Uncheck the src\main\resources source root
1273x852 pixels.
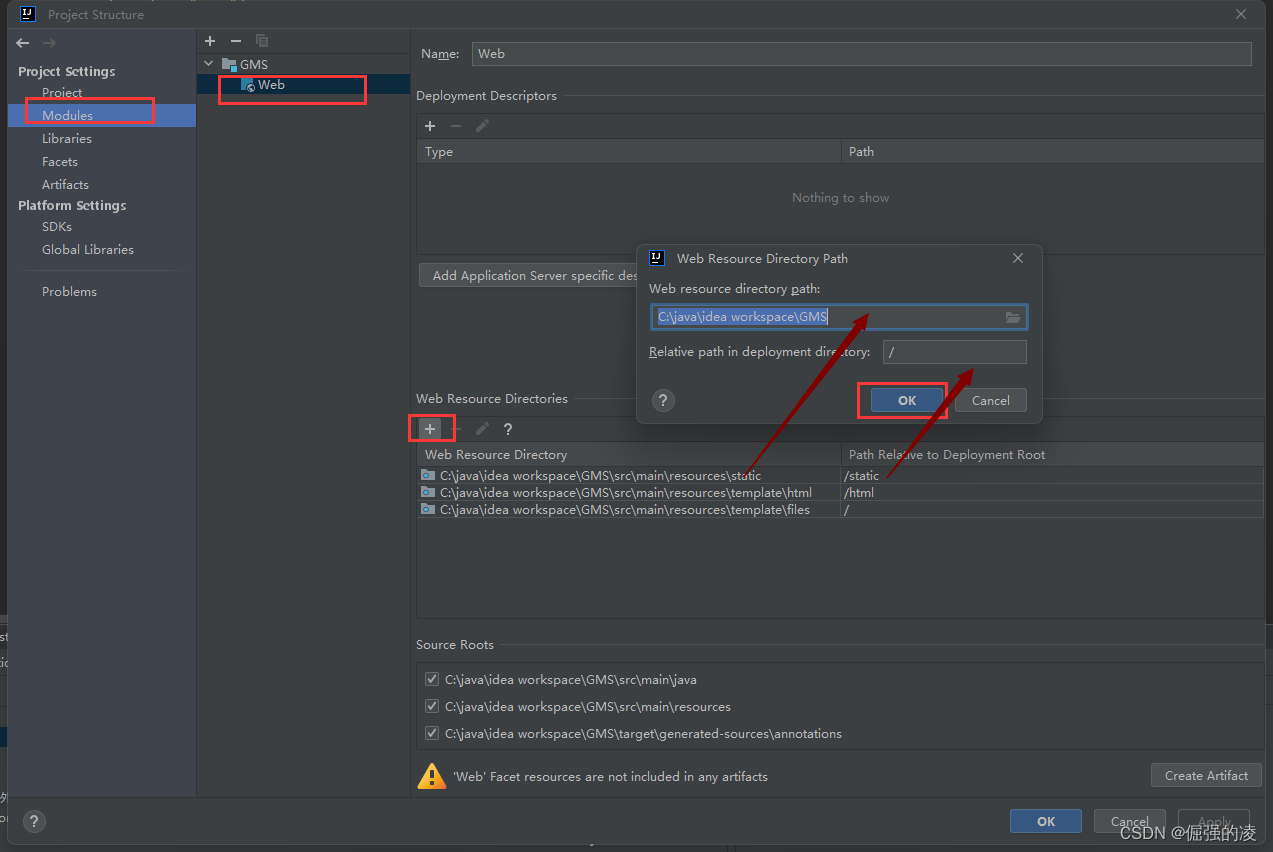431,706
